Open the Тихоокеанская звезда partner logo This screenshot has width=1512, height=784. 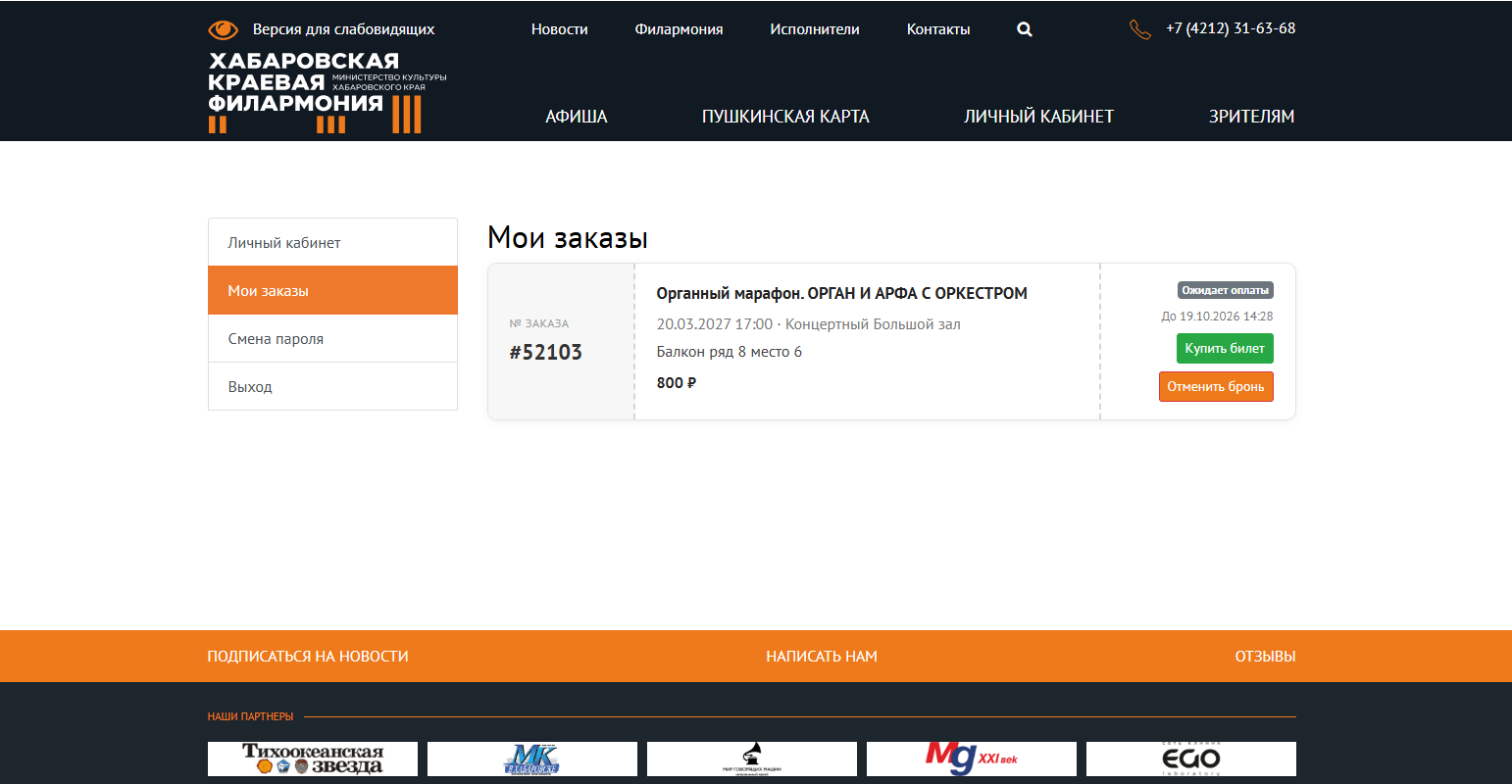tap(313, 759)
